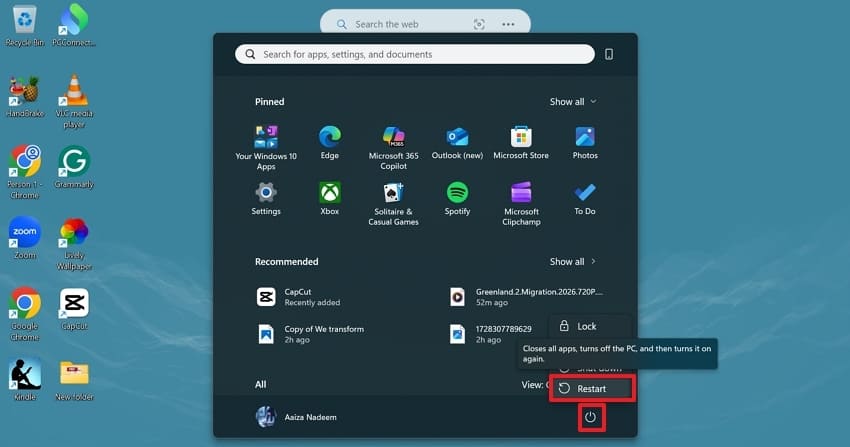Open Zoom desktop icon
Screen dimensions: 850x447
click(25, 238)
